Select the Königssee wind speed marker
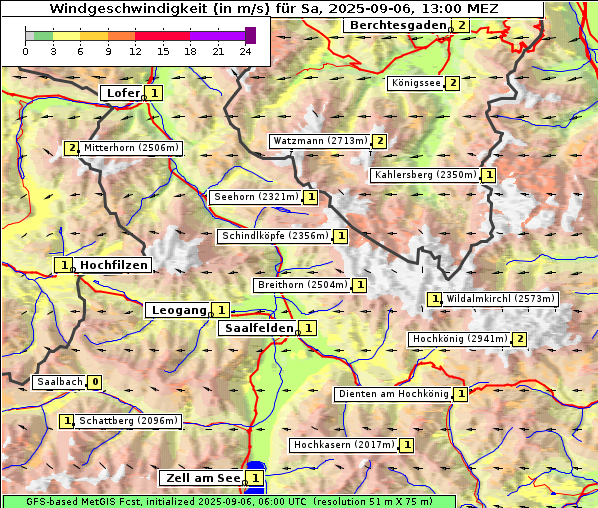The height and width of the screenshot is (508, 598). coord(453,83)
